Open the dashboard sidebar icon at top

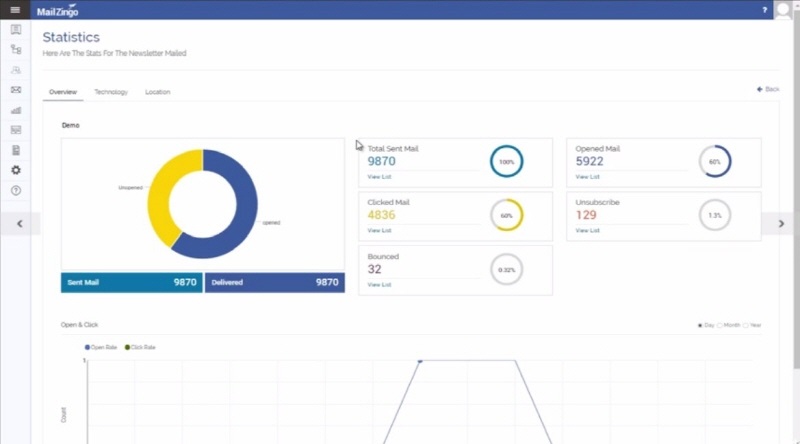[16, 30]
